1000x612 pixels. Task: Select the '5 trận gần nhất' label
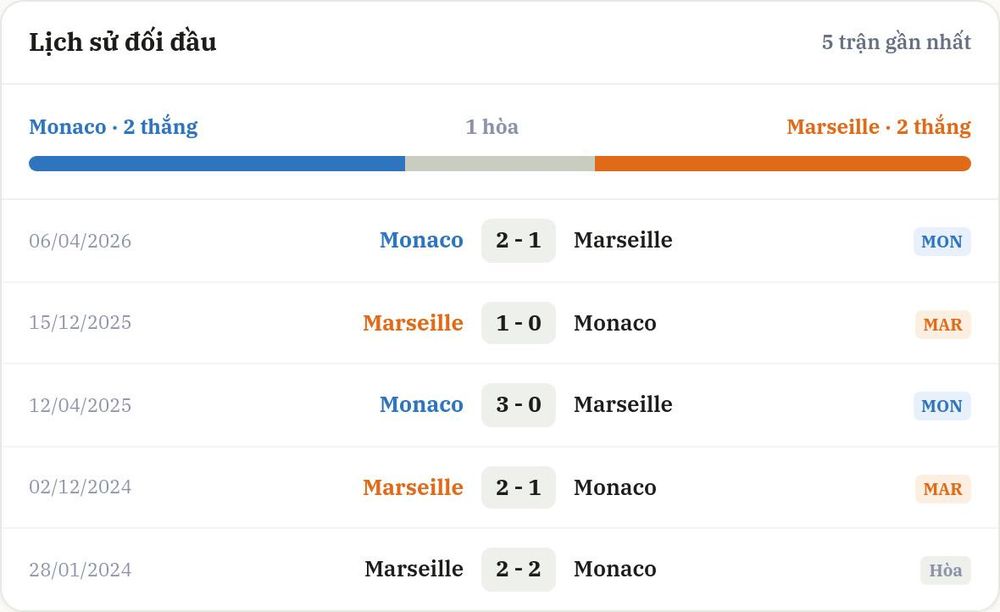coord(896,42)
